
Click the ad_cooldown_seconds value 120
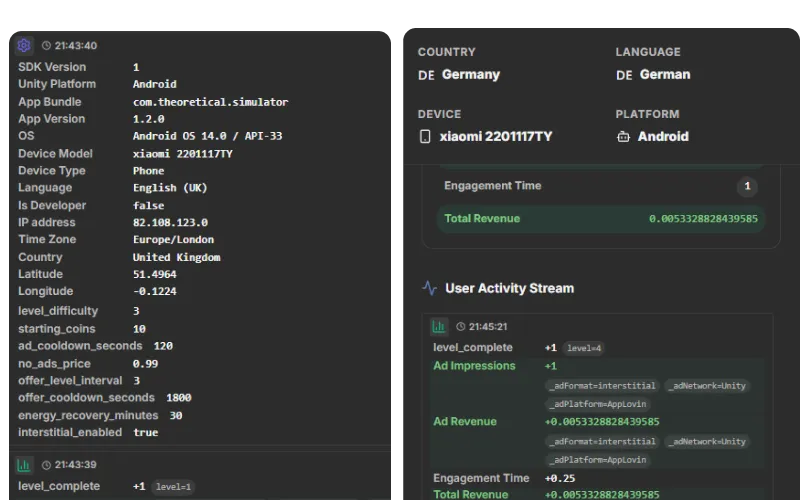(163, 346)
